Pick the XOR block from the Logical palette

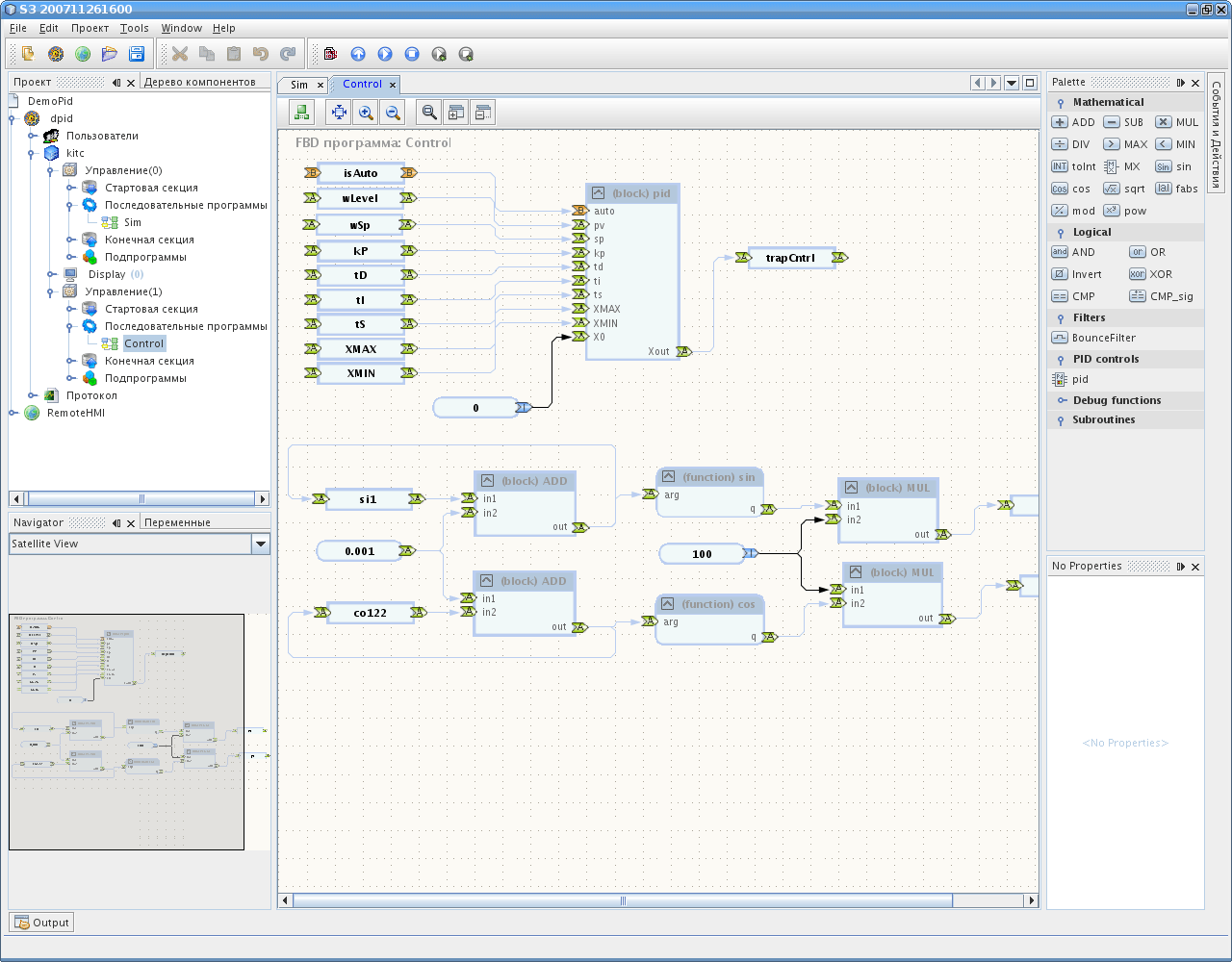(x=1150, y=274)
